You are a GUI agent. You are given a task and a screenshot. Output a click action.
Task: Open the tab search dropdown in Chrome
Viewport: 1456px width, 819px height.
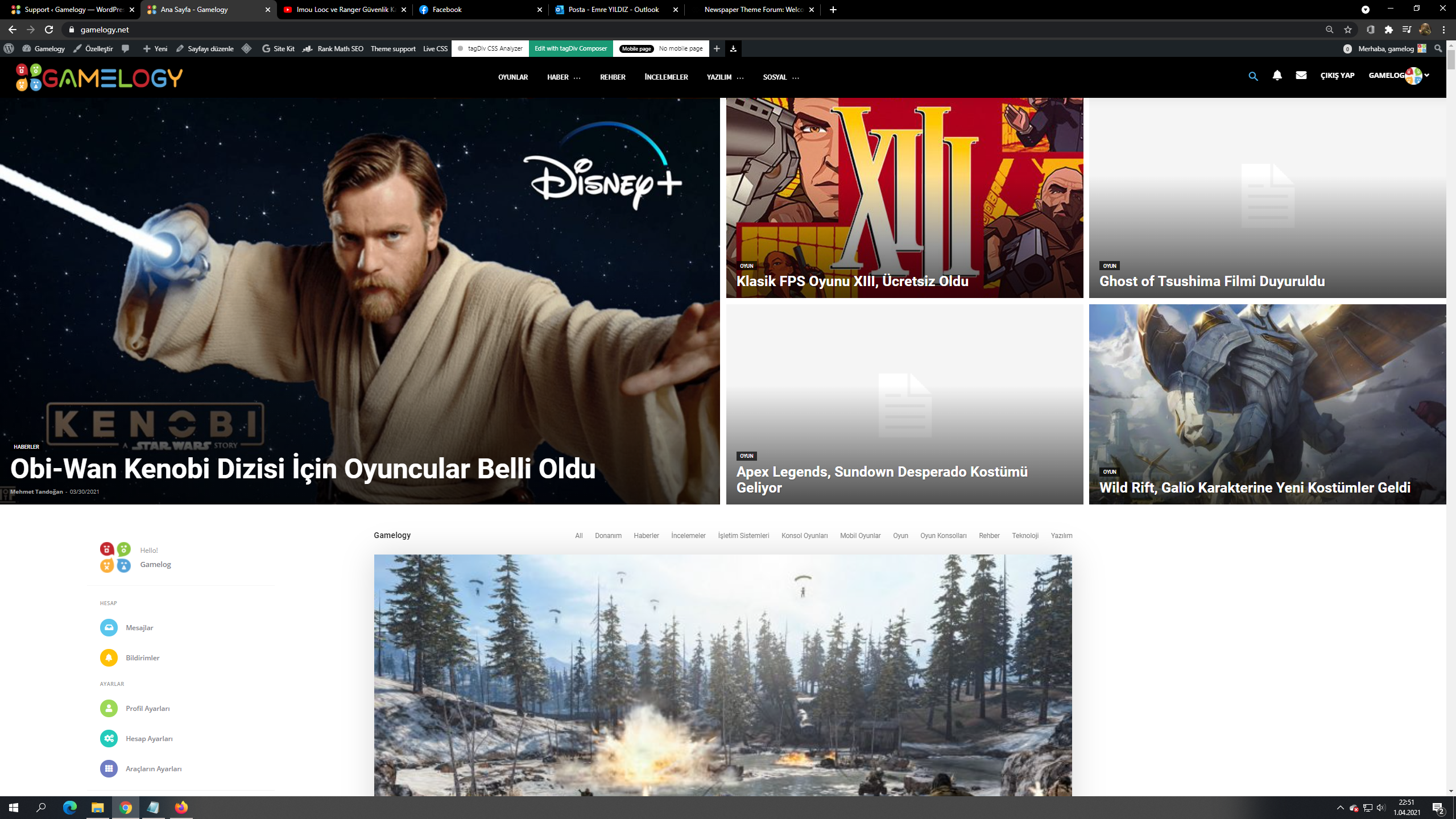click(x=1366, y=10)
